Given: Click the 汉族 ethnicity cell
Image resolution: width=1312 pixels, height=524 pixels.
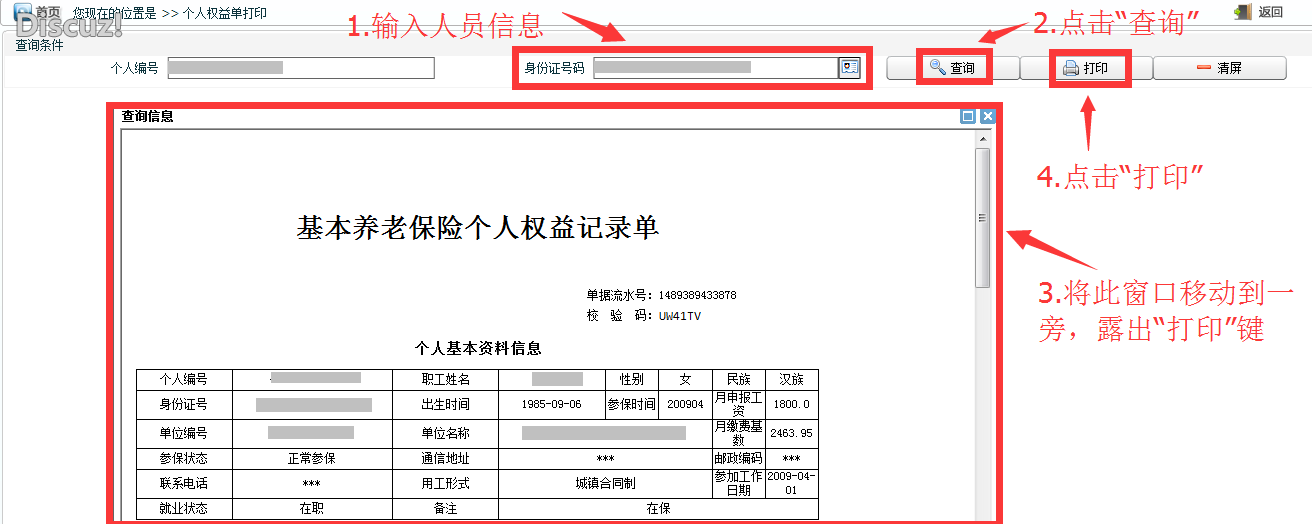Looking at the screenshot, I should [791, 379].
